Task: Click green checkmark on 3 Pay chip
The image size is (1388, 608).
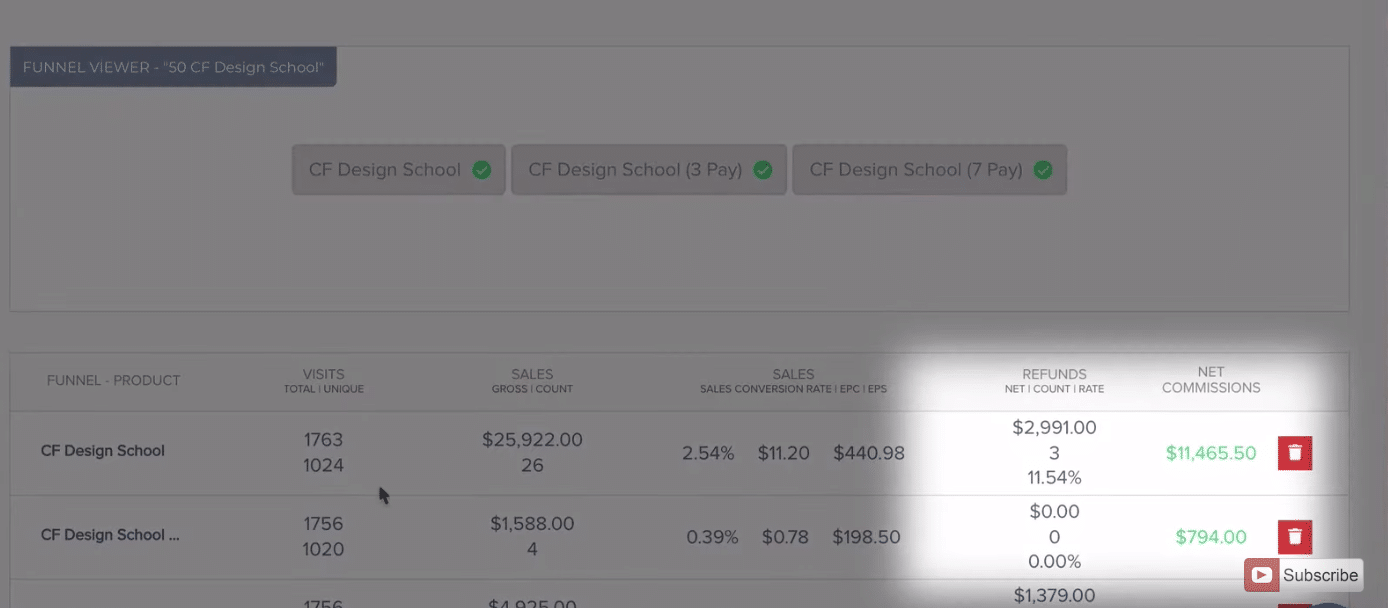Action: click(x=763, y=170)
